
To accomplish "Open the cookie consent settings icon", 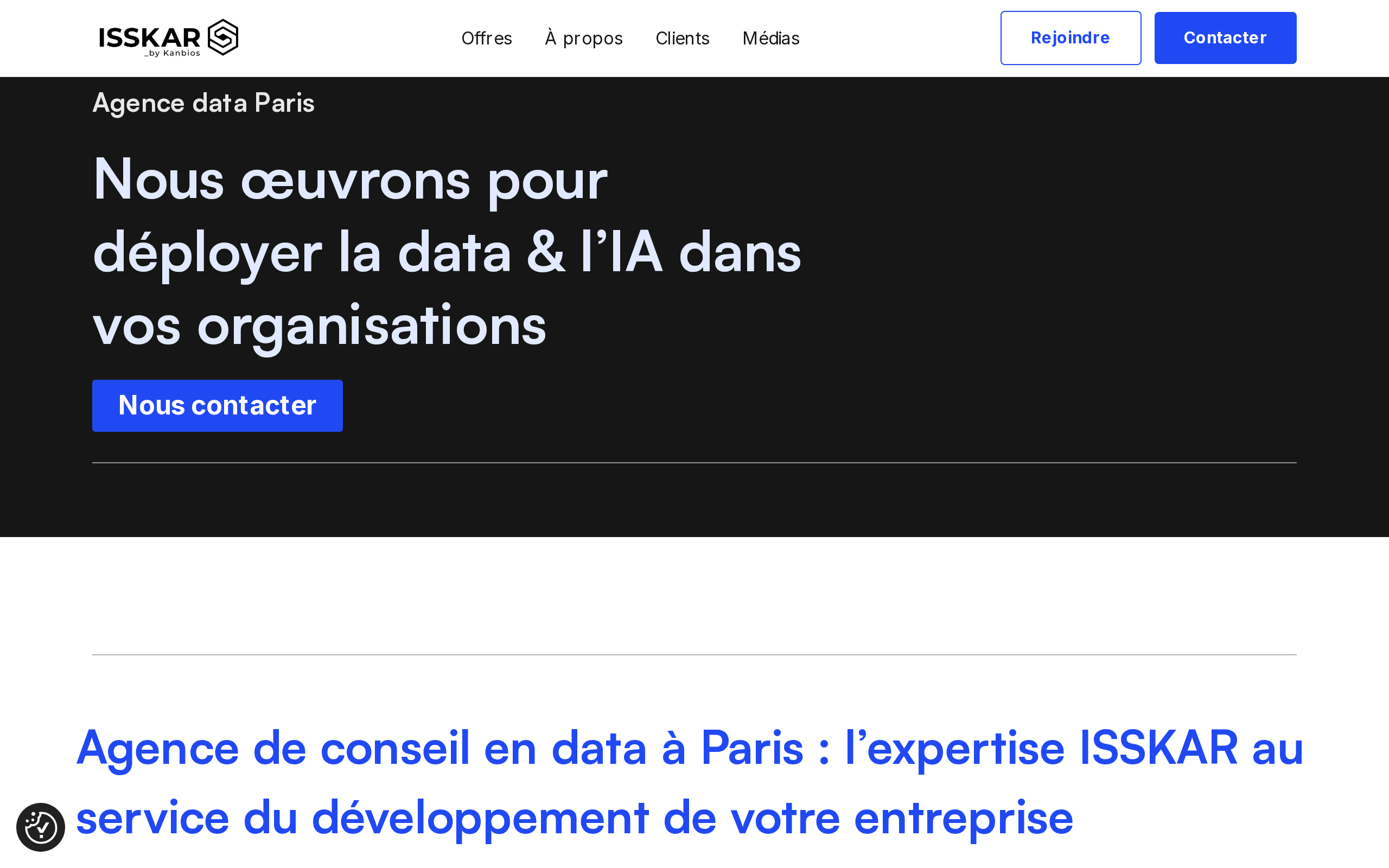I will 41,827.
